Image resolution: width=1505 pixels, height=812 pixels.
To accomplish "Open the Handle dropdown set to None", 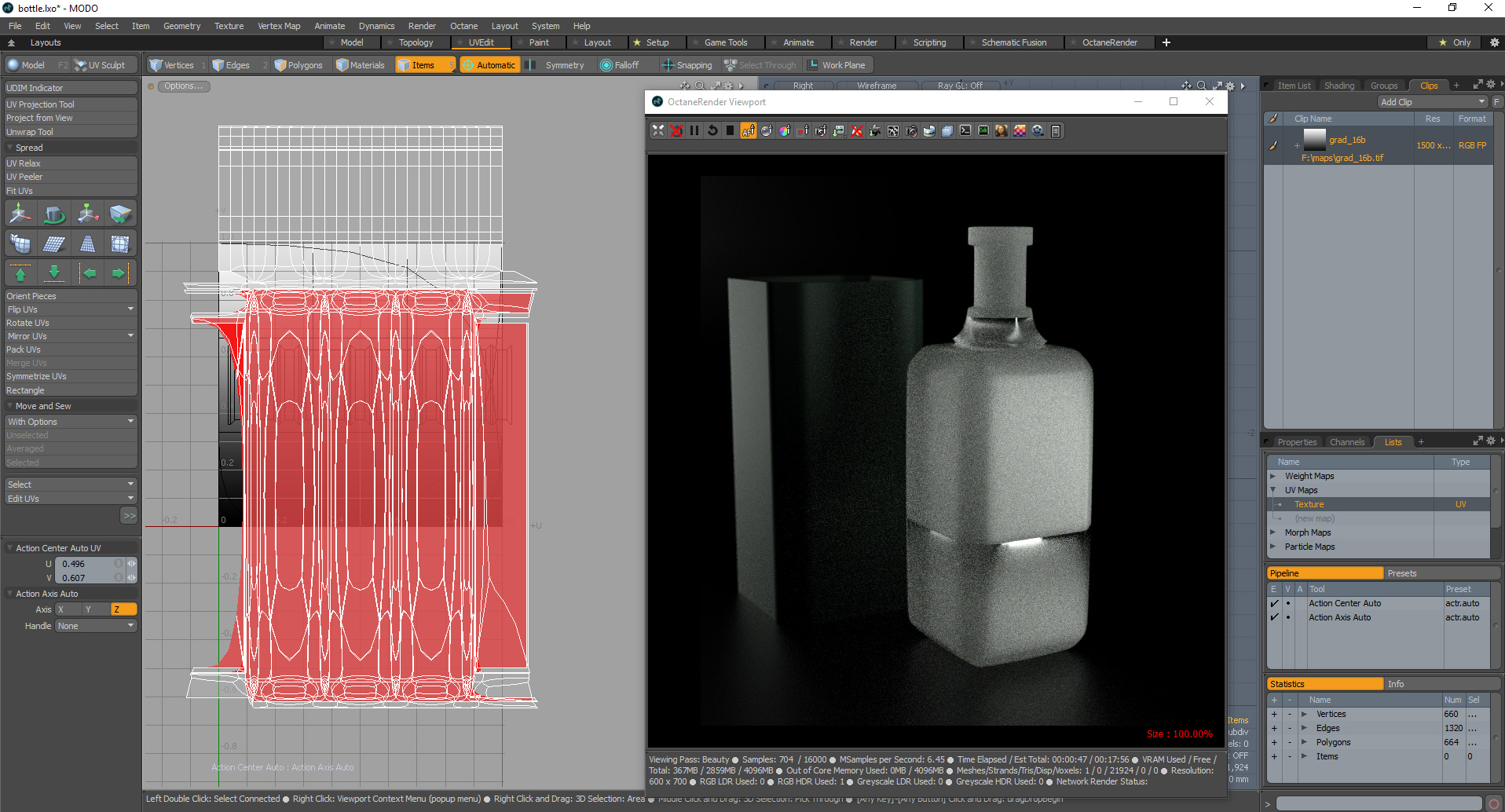I will tap(96, 626).
